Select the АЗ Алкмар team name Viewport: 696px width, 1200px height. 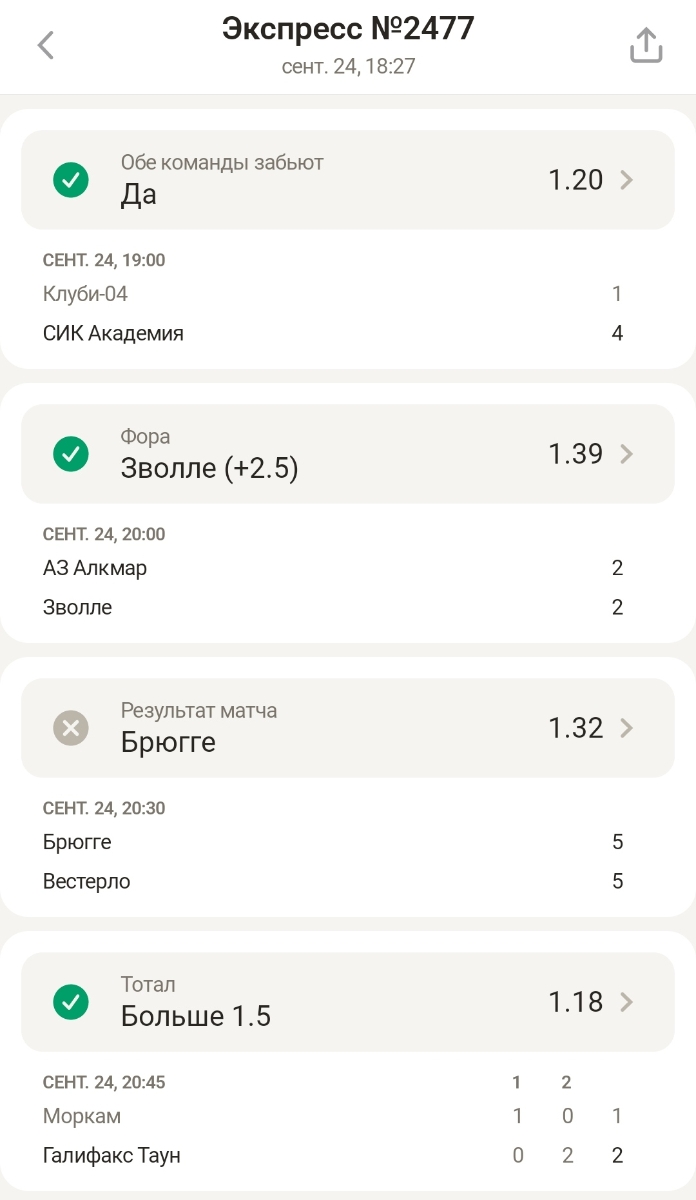click(x=95, y=568)
